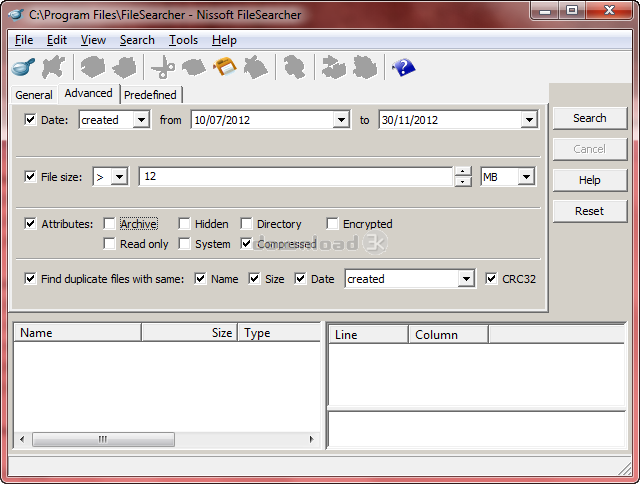This screenshot has height=484, width=640.
Task: Click the results scrollbar left arrow
Action: click(x=22, y=440)
